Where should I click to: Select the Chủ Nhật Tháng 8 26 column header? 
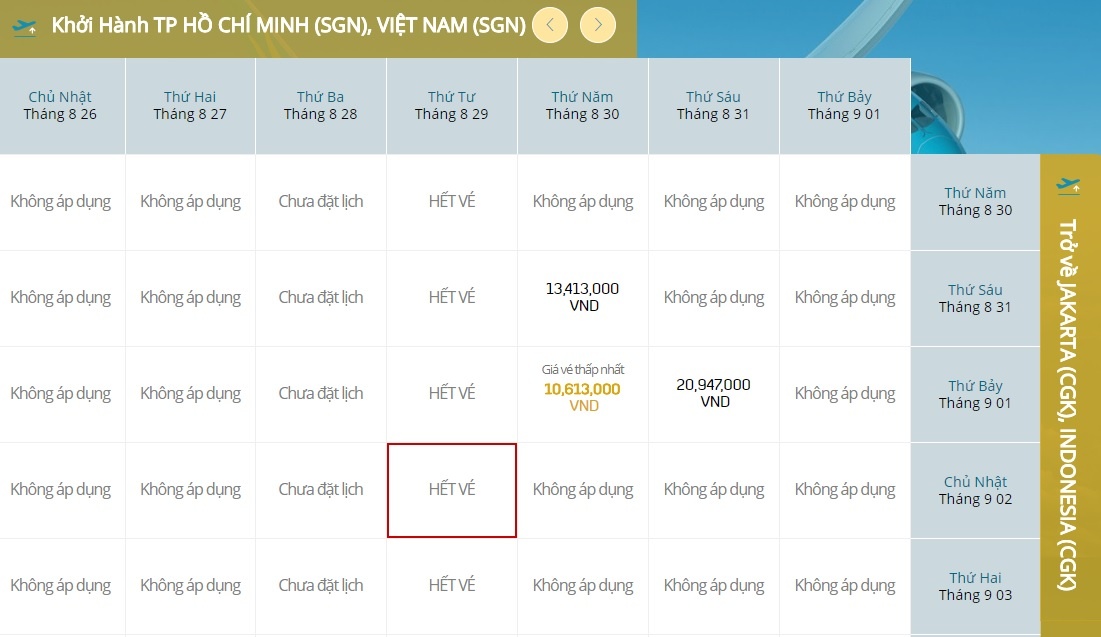point(62,105)
